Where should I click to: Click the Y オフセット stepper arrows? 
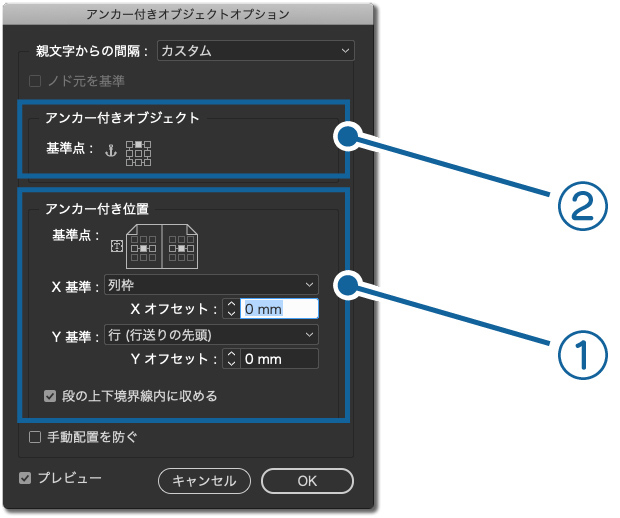point(231,359)
